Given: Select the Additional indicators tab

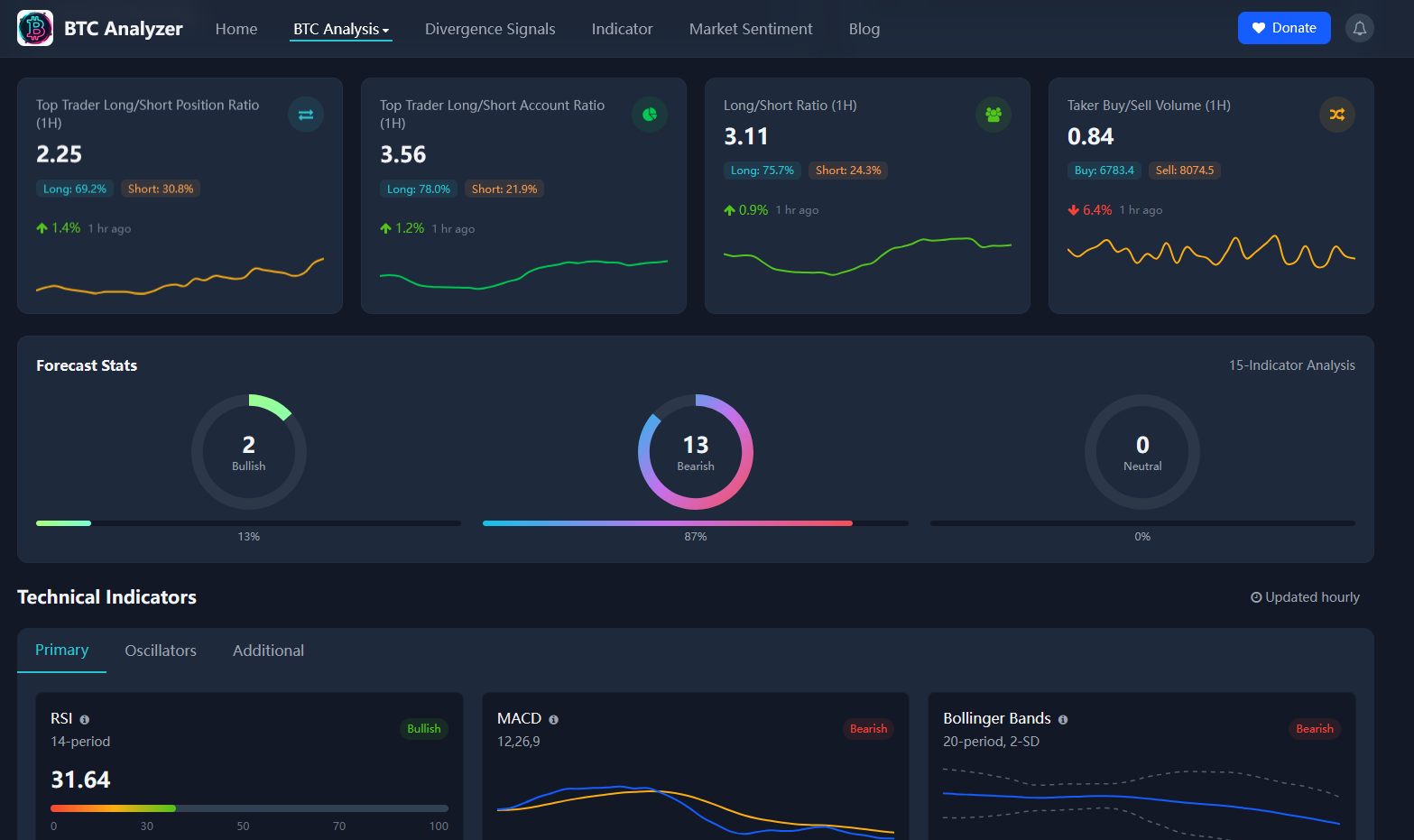Looking at the screenshot, I should (x=268, y=650).
